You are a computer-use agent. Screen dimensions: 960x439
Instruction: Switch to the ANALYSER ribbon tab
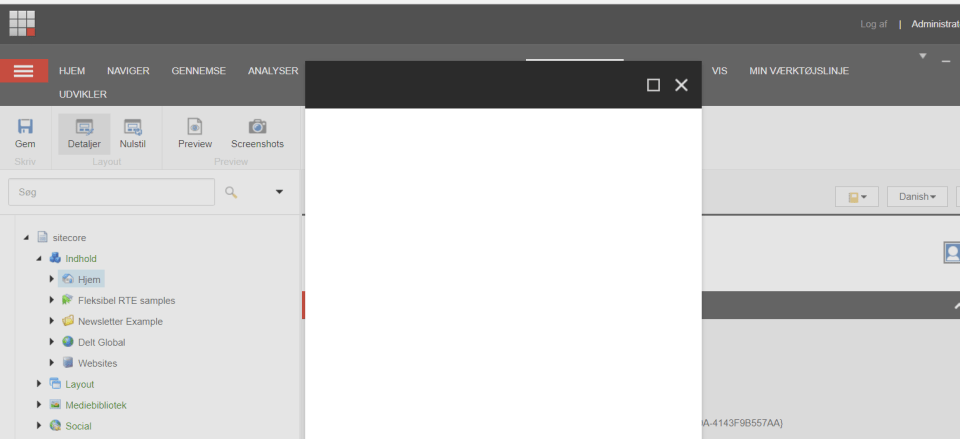tap(273, 71)
